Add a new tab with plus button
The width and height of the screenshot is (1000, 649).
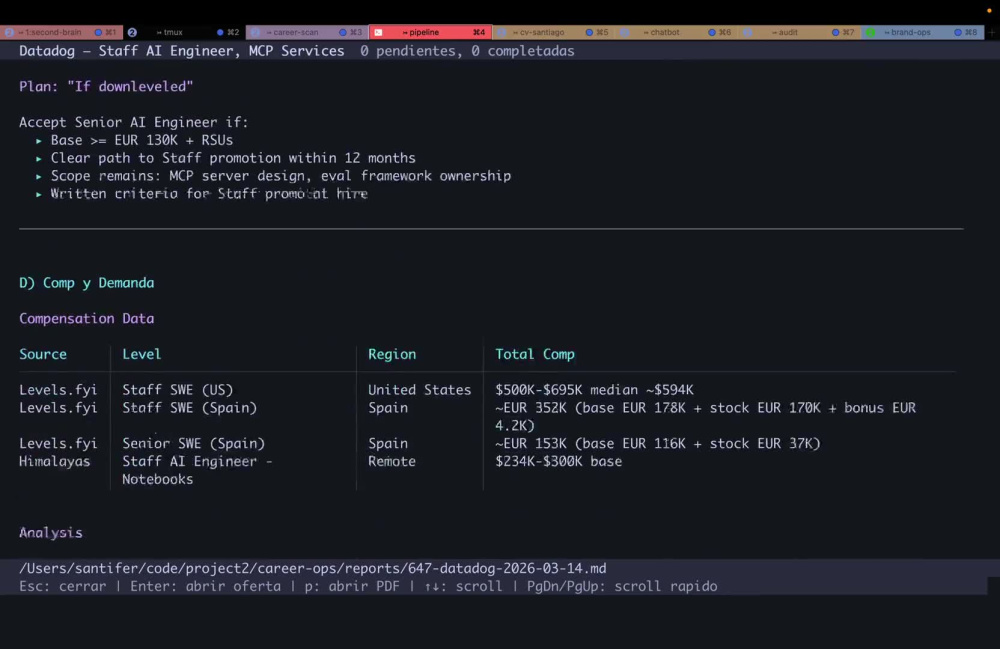[x=992, y=32]
